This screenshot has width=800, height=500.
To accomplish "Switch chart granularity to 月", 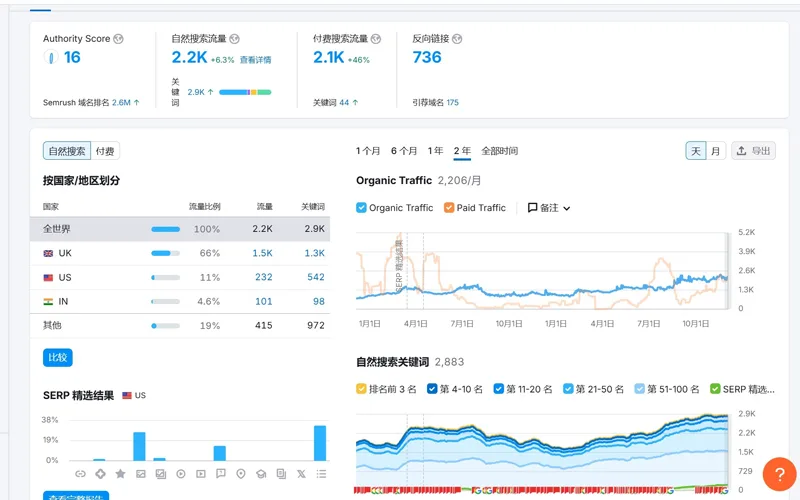I will pos(715,151).
